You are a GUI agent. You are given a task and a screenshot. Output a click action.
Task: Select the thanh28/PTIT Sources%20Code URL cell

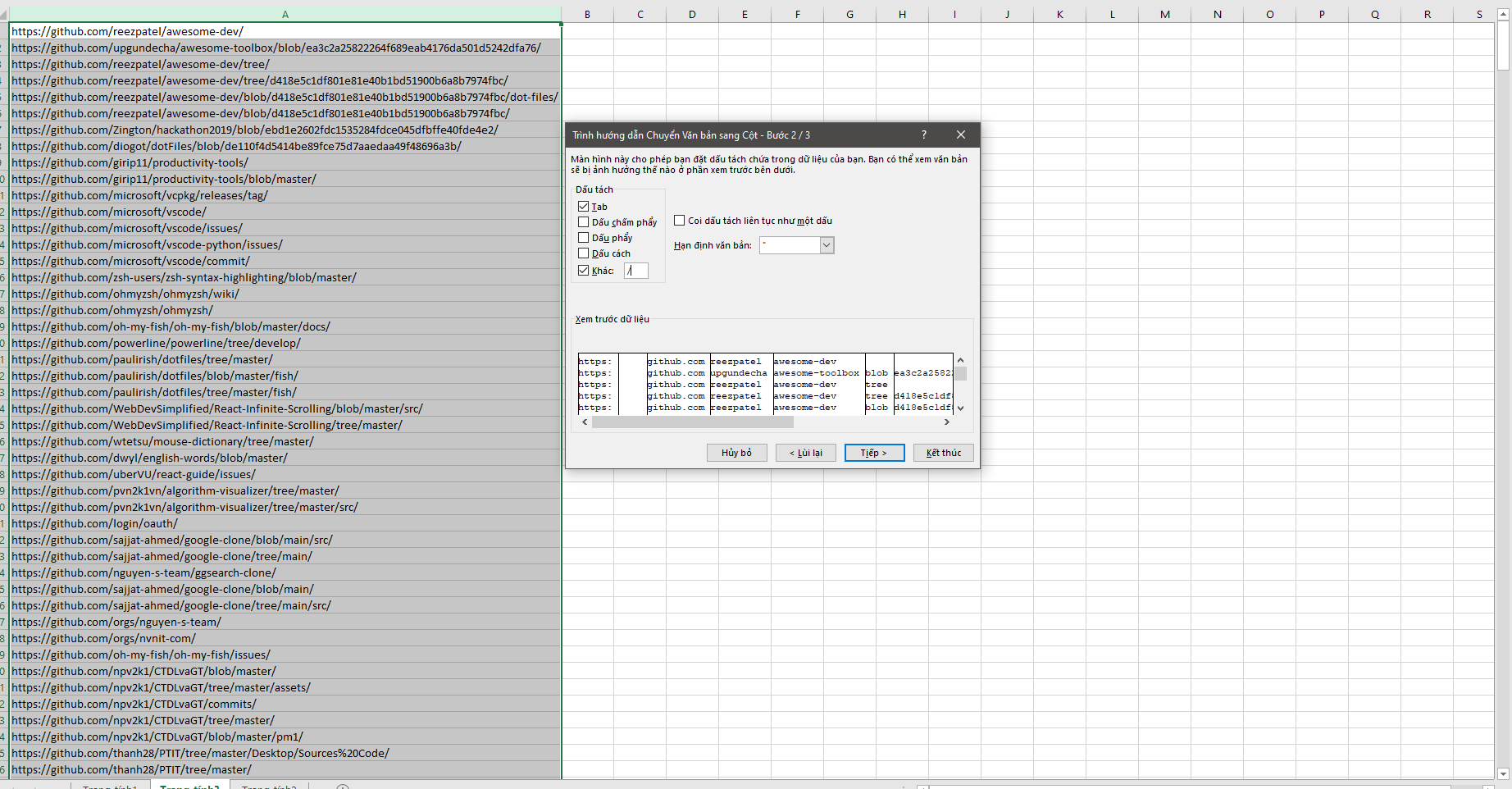click(285, 753)
